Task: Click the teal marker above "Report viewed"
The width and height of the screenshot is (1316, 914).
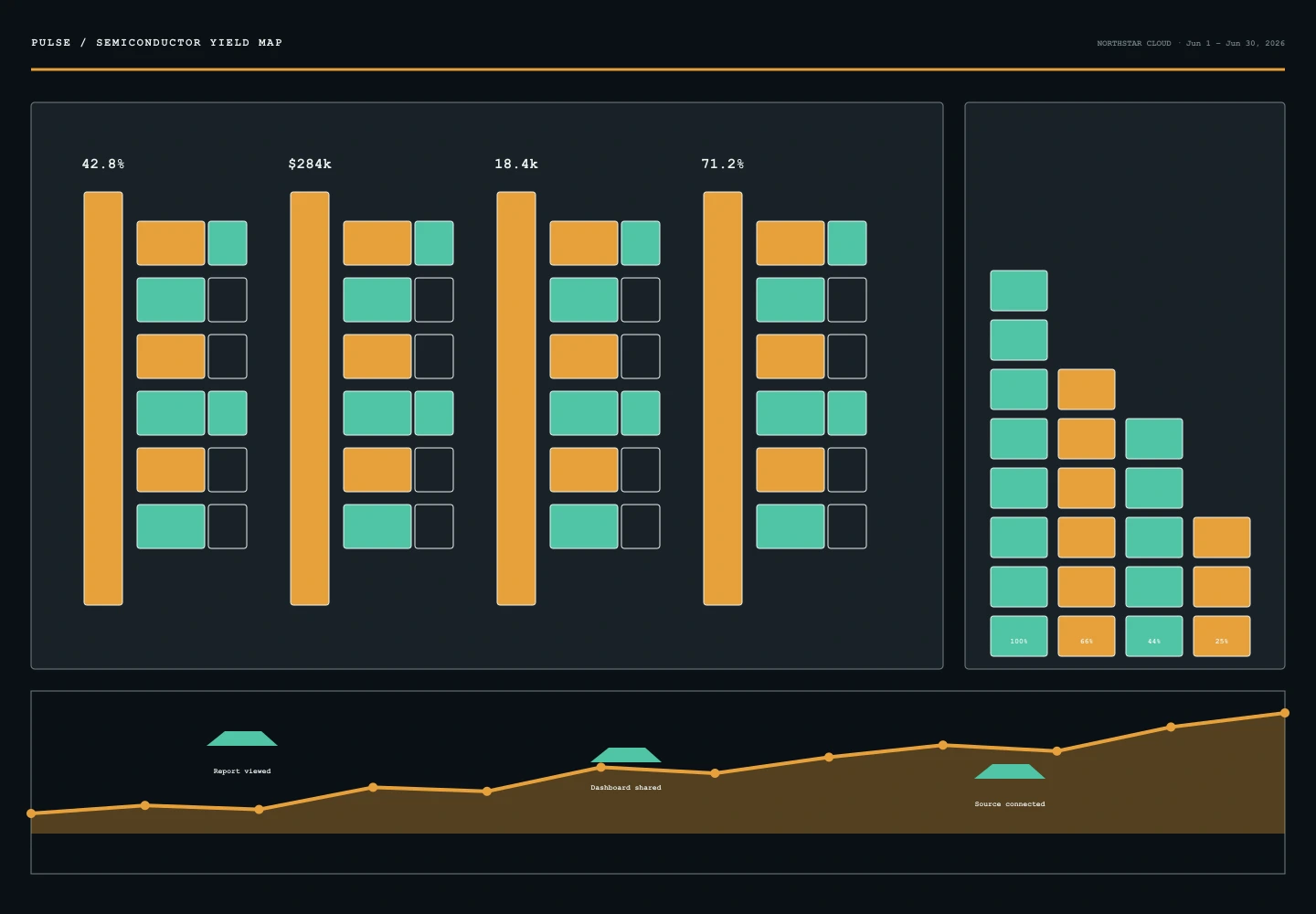Action: 242,739
